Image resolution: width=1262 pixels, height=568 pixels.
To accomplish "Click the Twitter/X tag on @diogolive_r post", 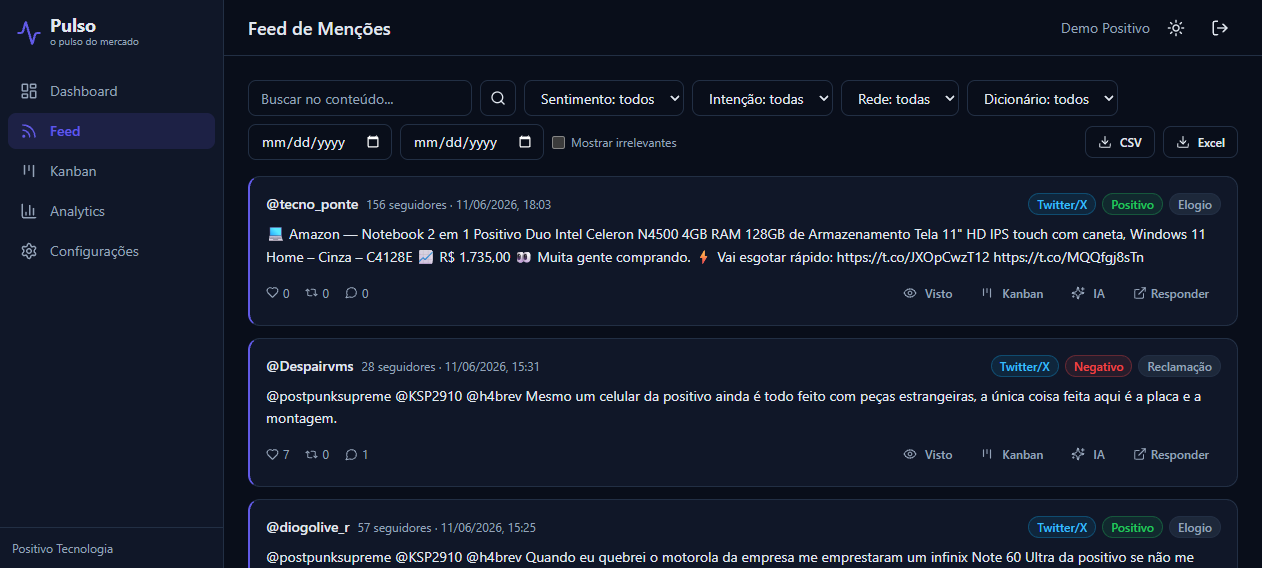I will point(1062,527).
